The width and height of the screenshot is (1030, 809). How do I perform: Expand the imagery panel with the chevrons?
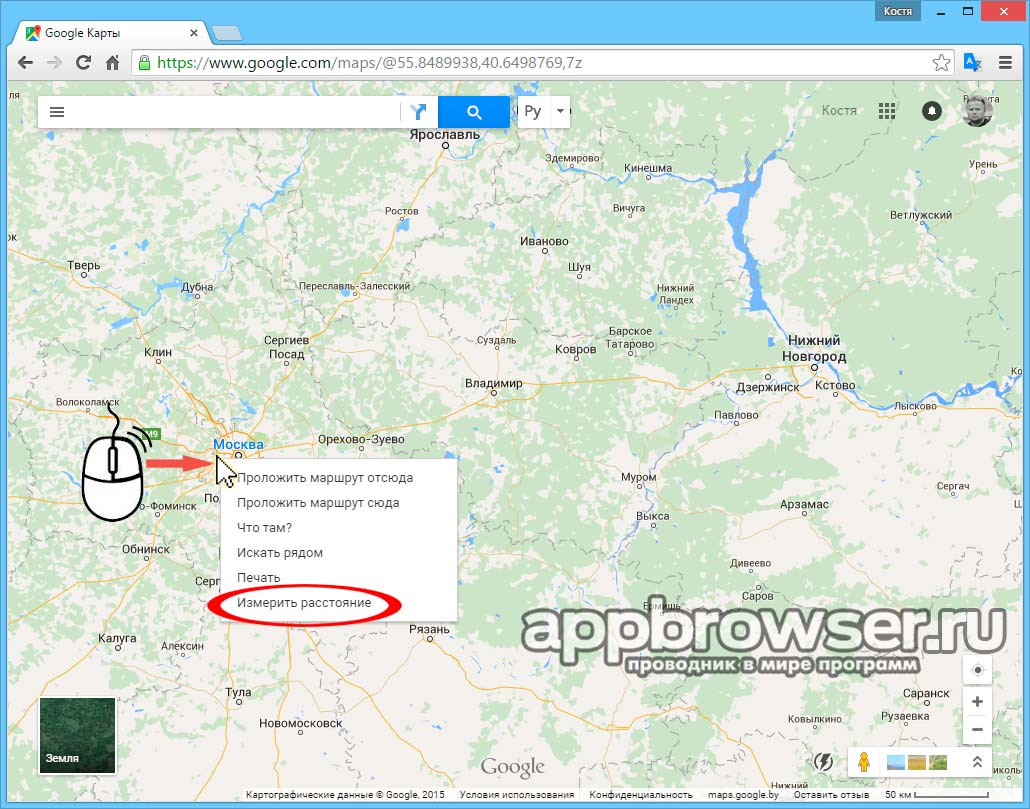click(977, 762)
